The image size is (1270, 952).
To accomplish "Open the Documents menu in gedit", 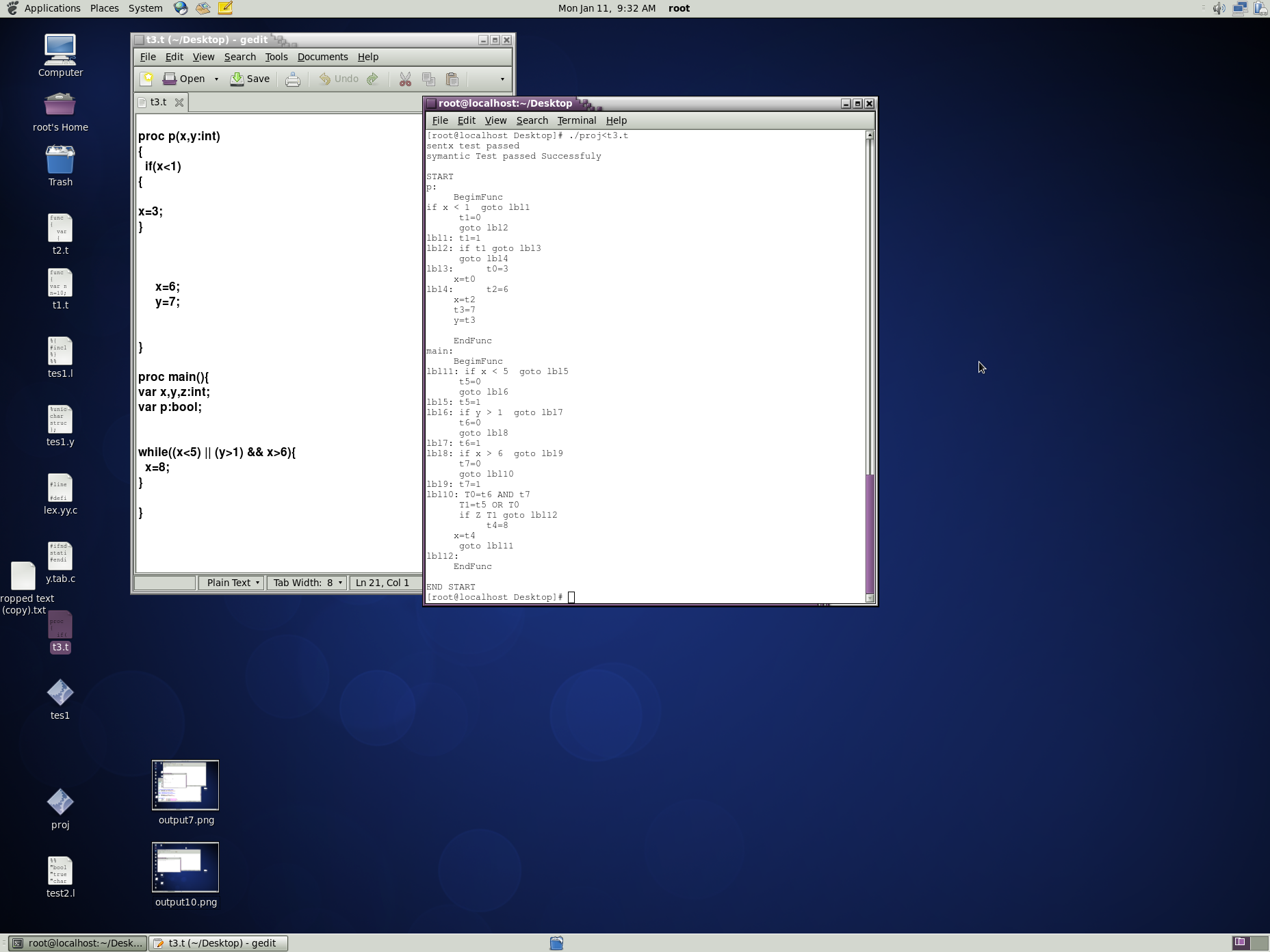I will pos(322,57).
